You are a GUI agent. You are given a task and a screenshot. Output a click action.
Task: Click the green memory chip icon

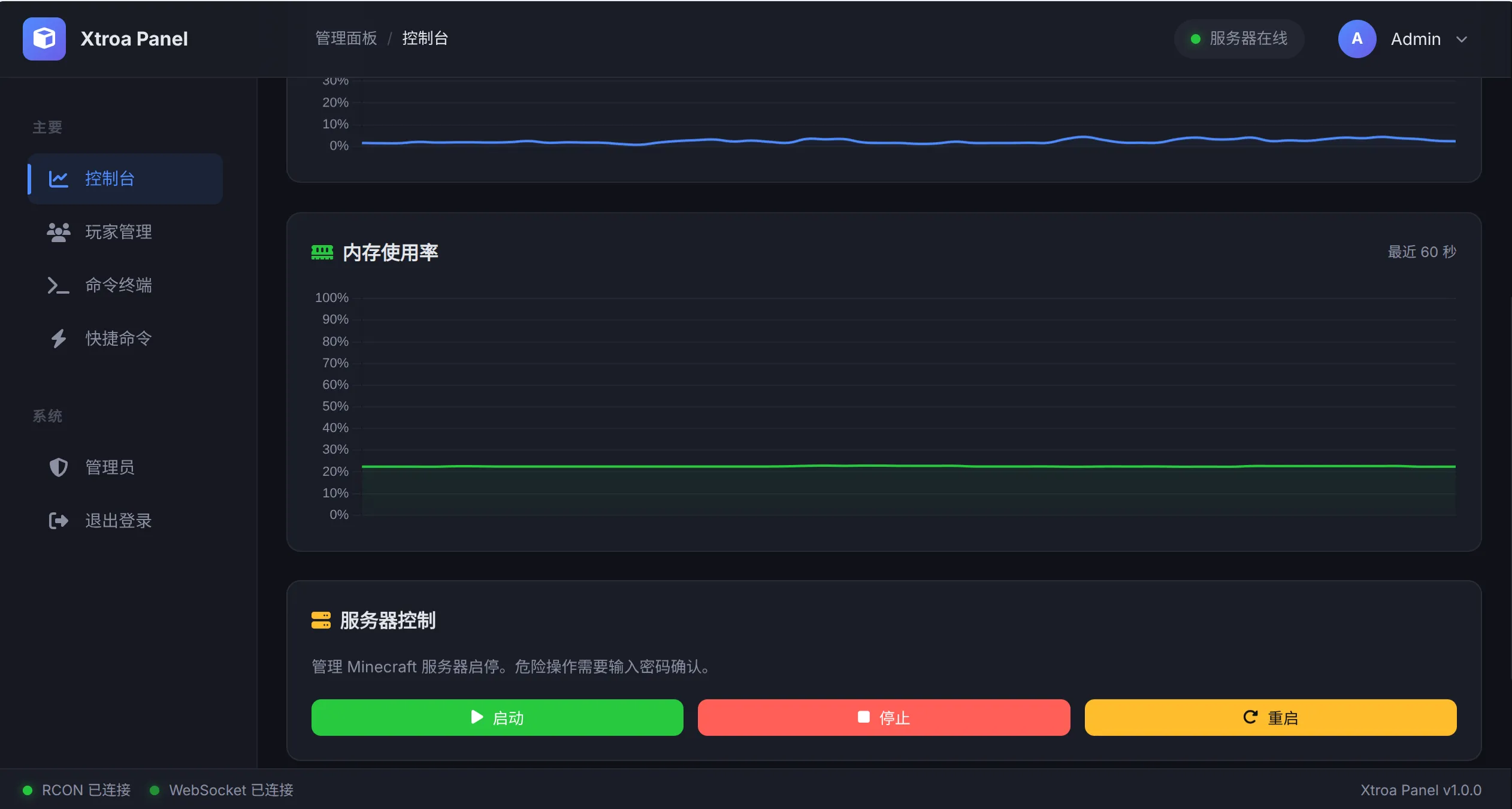tap(322, 252)
